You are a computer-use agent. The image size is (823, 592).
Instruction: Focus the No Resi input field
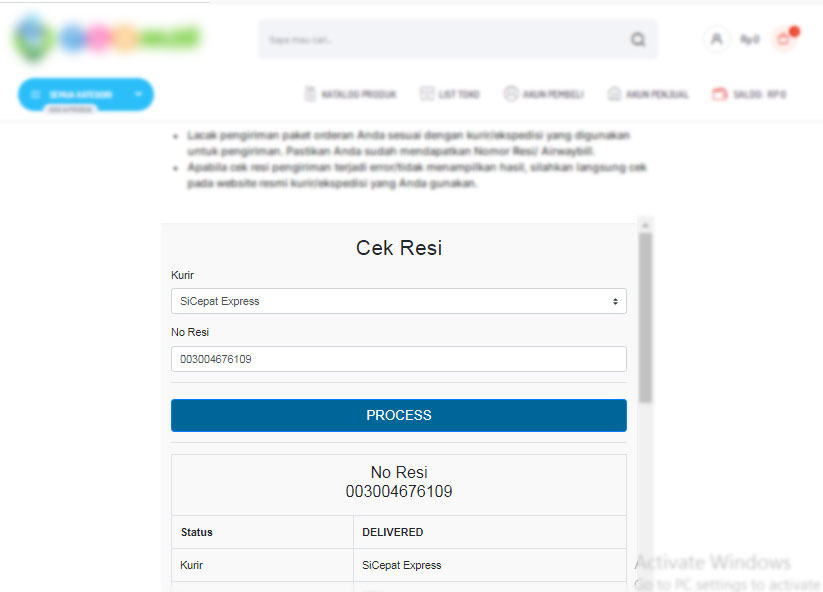pyautogui.click(x=398, y=359)
